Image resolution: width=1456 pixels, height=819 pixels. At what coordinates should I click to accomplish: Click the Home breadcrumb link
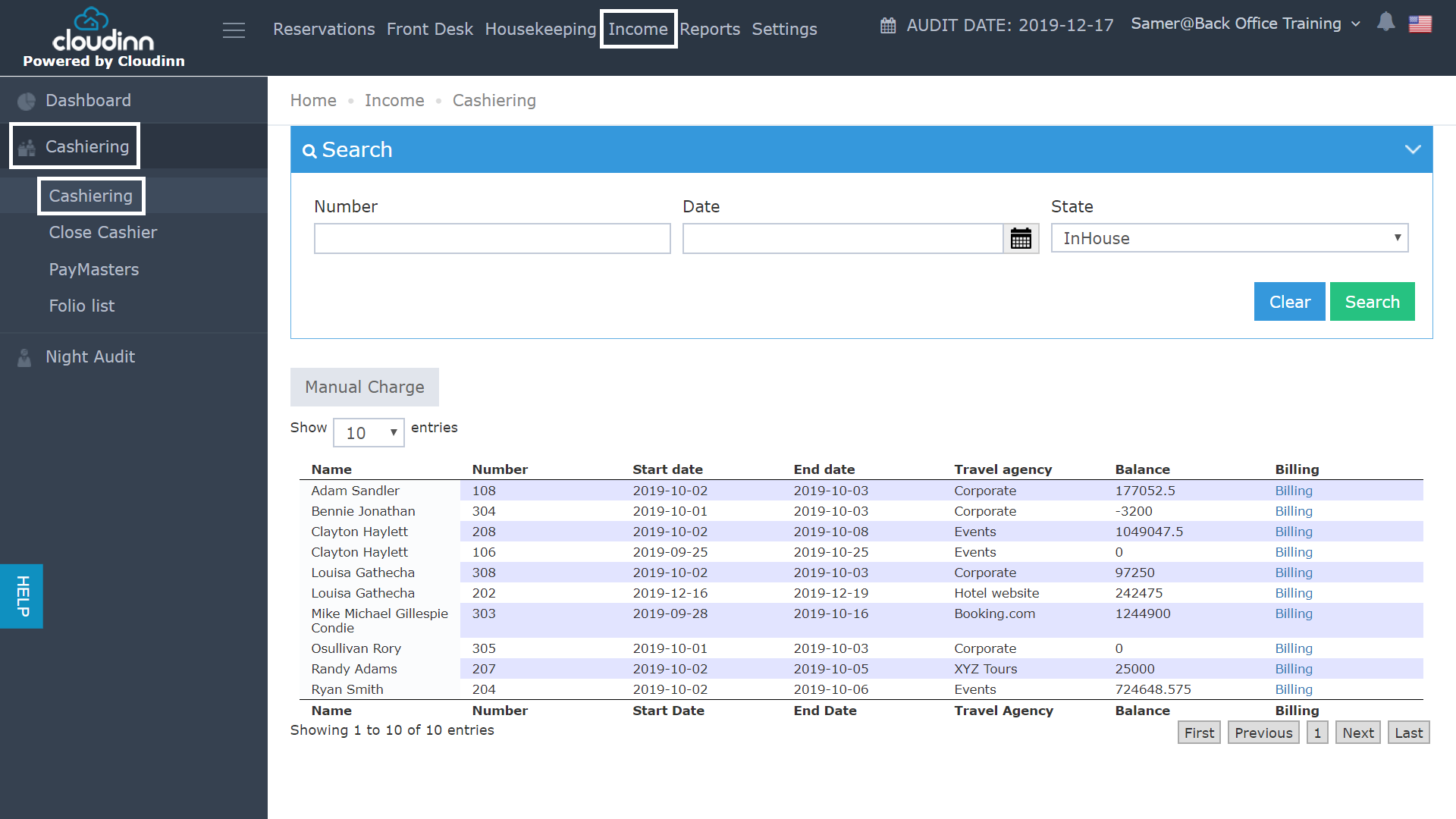click(313, 100)
